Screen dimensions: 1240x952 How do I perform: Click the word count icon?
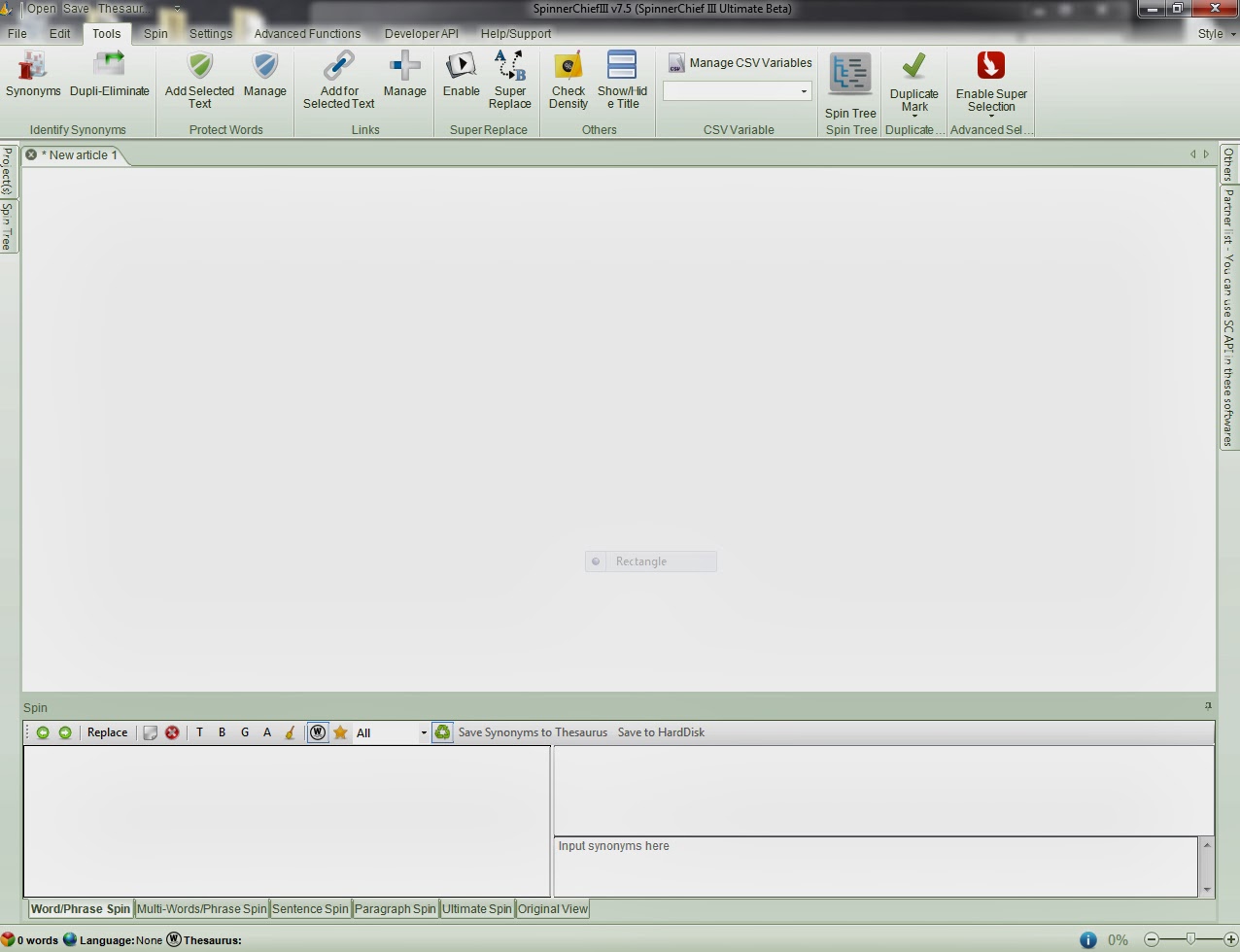pyautogui.click(x=8, y=939)
